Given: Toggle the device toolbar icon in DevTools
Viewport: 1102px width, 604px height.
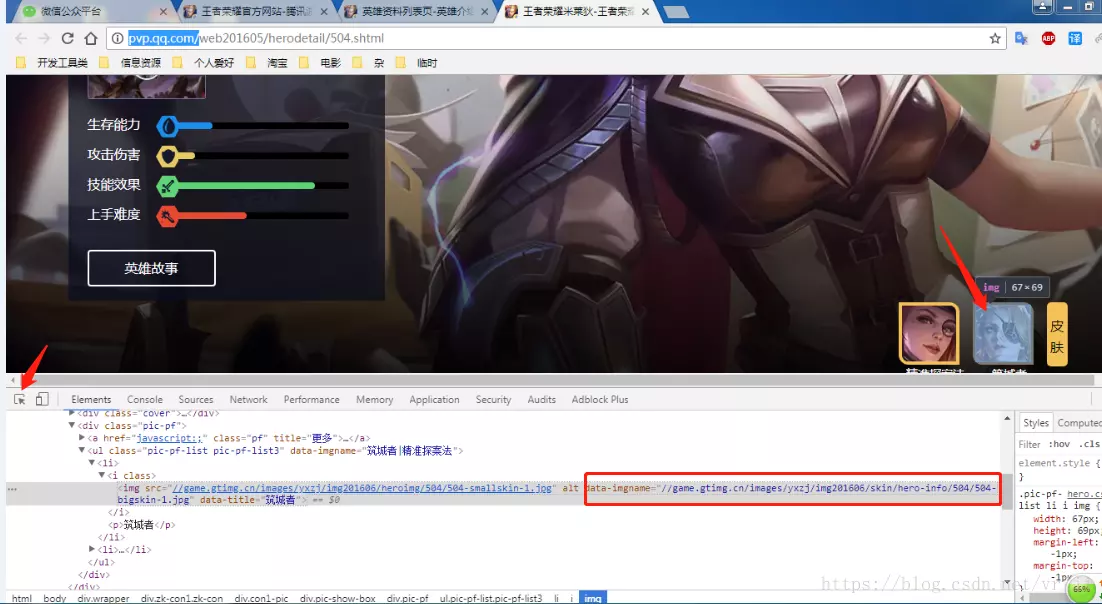Looking at the screenshot, I should click(x=42, y=399).
